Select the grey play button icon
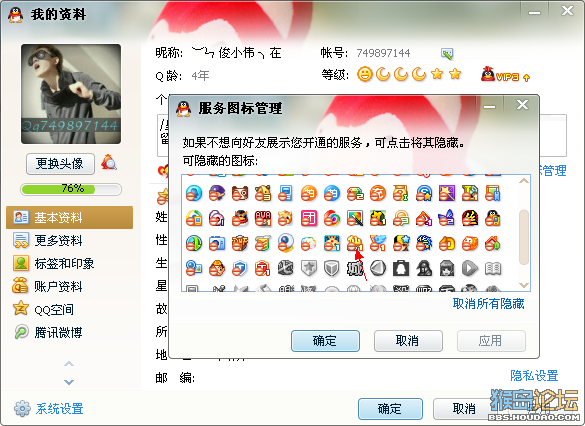 tap(469, 268)
